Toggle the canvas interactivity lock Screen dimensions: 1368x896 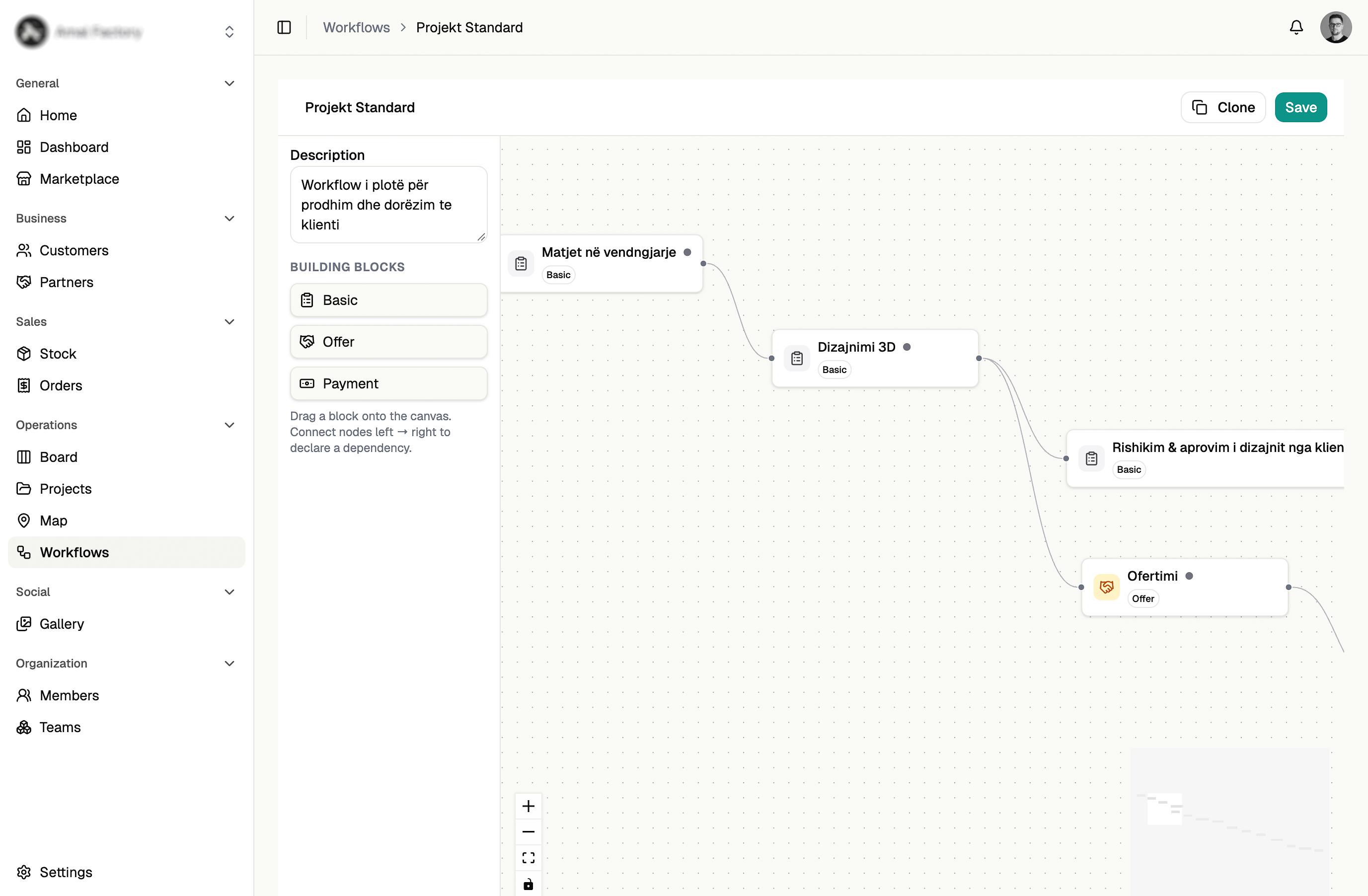coord(528,884)
